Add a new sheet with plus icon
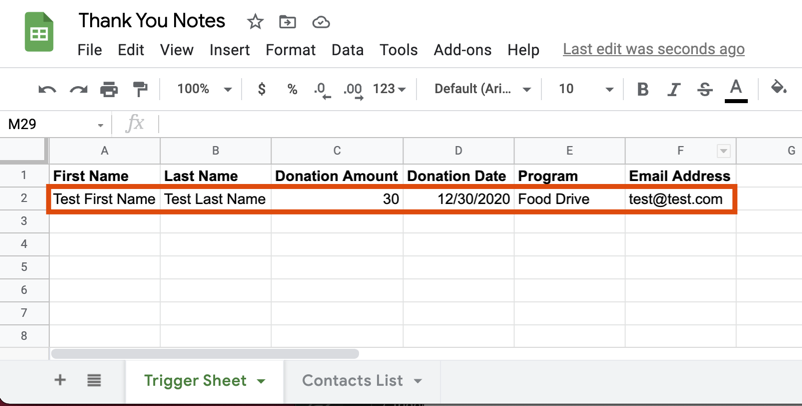This screenshot has width=802, height=406. click(60, 380)
